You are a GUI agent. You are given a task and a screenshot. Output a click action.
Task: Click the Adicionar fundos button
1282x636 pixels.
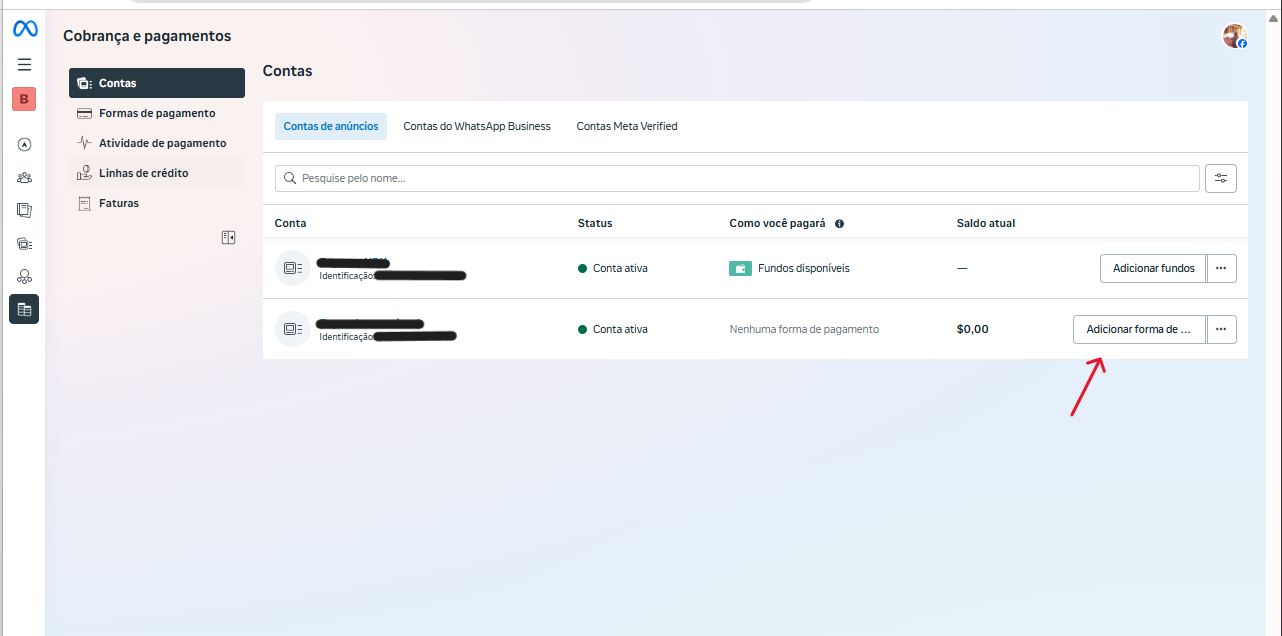(1153, 268)
